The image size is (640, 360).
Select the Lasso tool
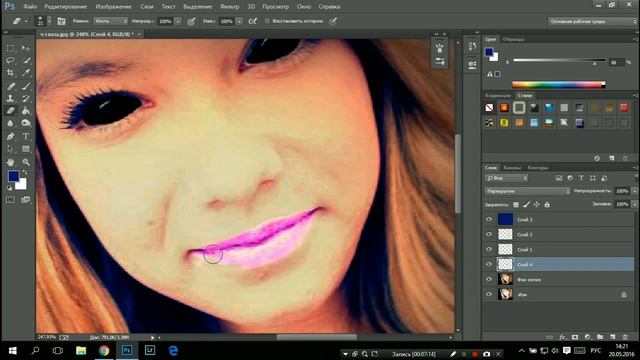pos(11,61)
